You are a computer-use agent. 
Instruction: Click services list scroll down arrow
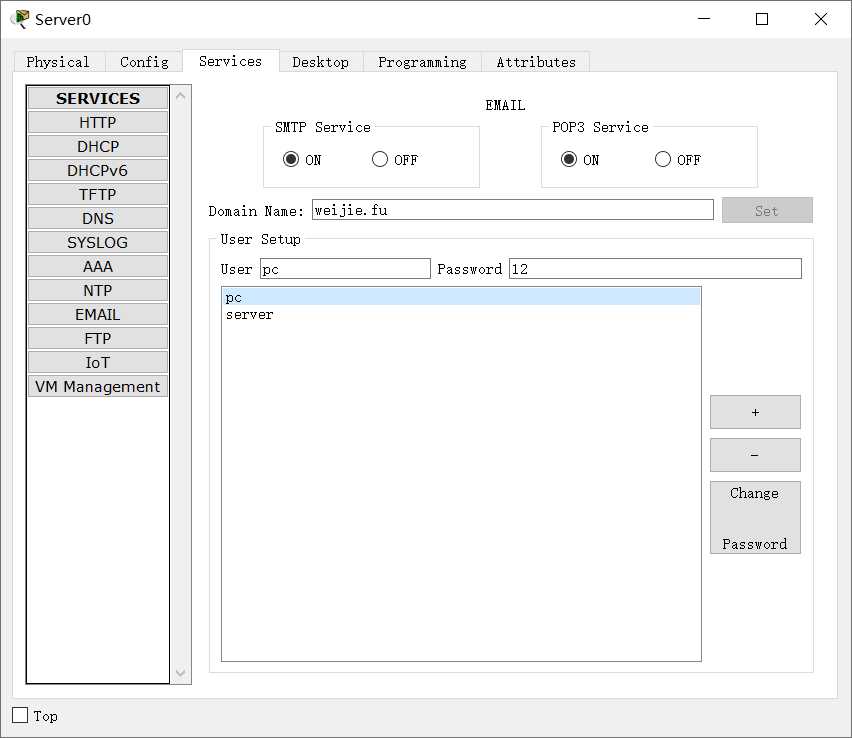181,673
